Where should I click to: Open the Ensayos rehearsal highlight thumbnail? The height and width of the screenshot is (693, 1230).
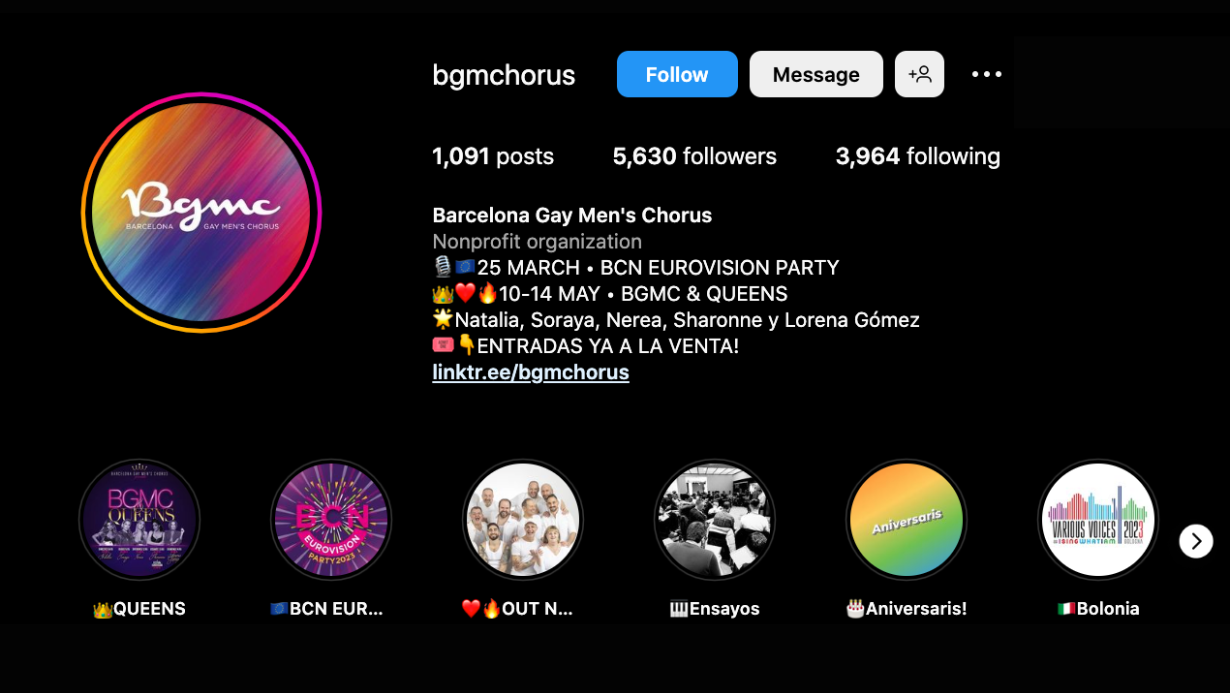715,520
